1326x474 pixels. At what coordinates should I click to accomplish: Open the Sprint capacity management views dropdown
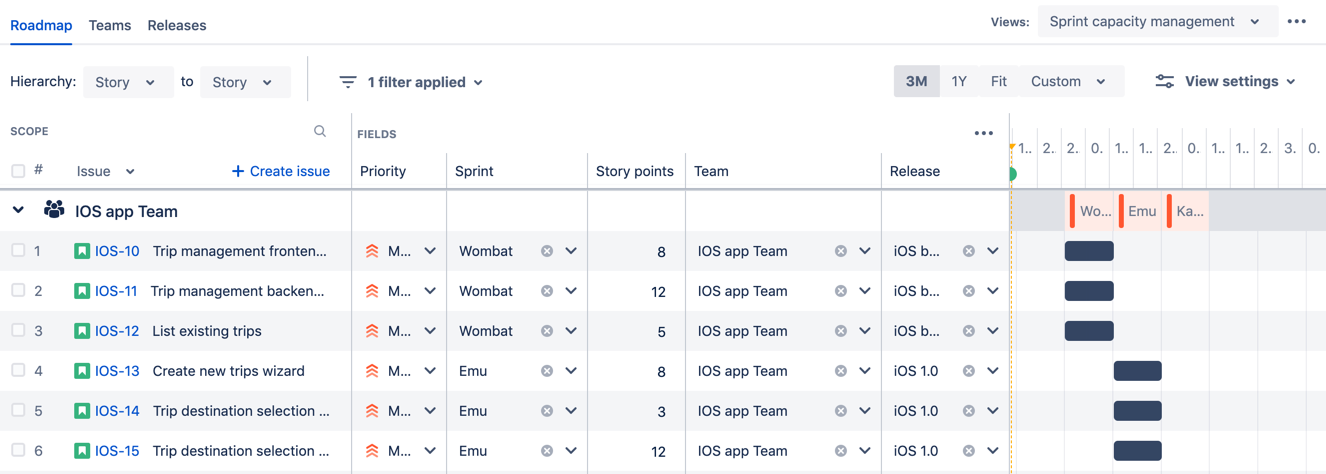click(x=1158, y=21)
